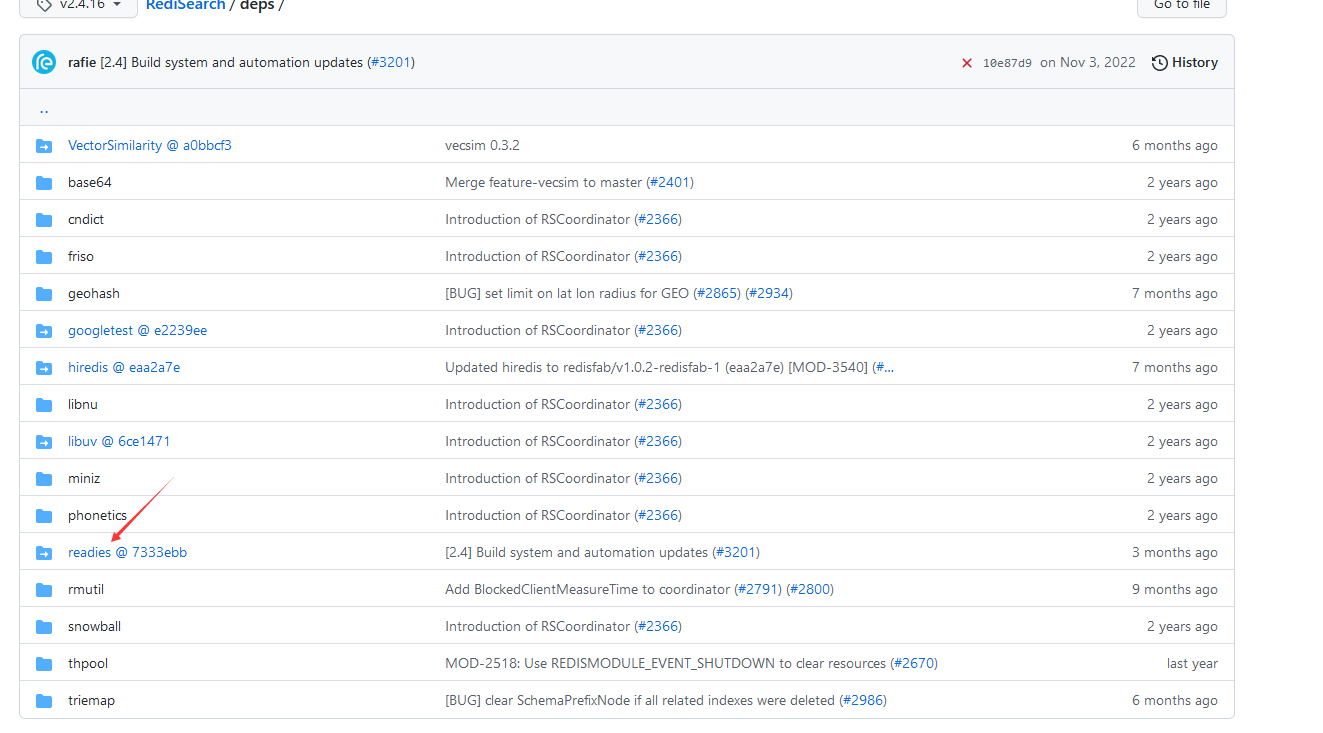Open PR #2401 in base64 row
Image resolution: width=1323 pixels, height=733 pixels.
click(670, 182)
